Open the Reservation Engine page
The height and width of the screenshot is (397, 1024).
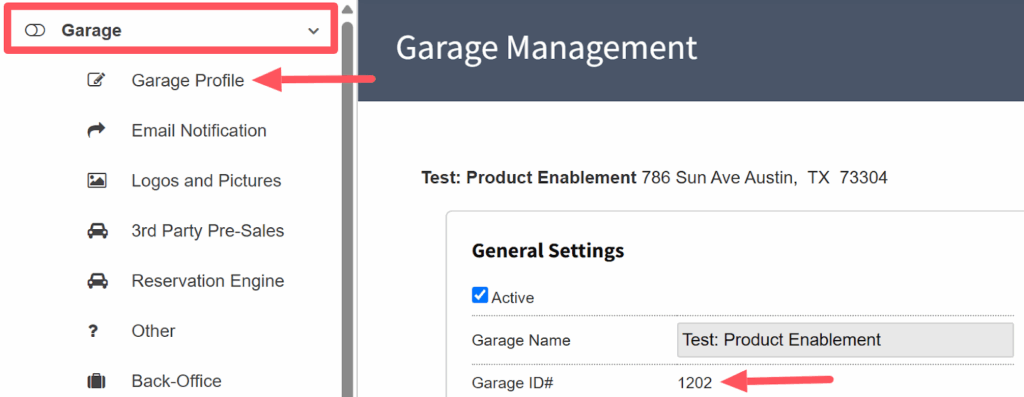click(208, 281)
